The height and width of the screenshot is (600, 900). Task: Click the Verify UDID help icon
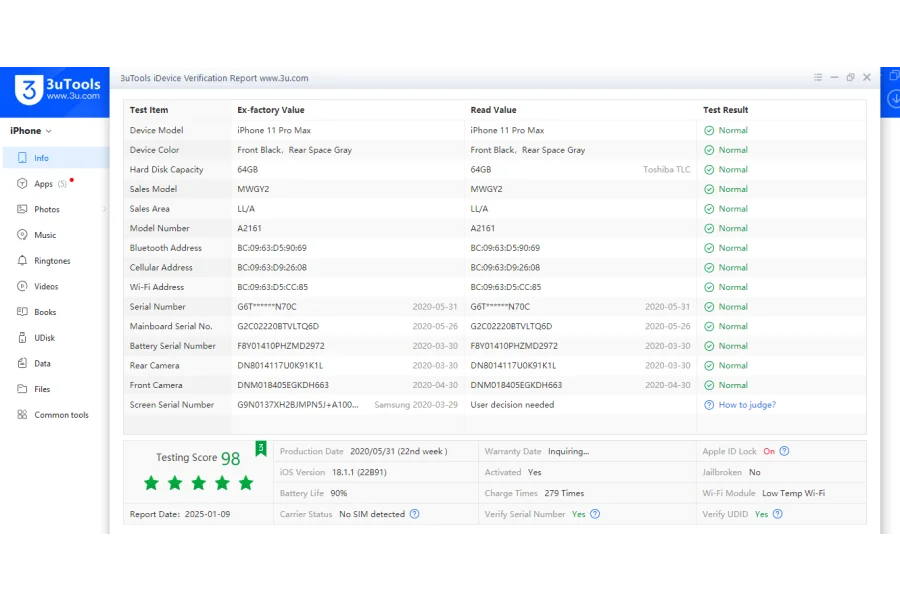click(777, 514)
